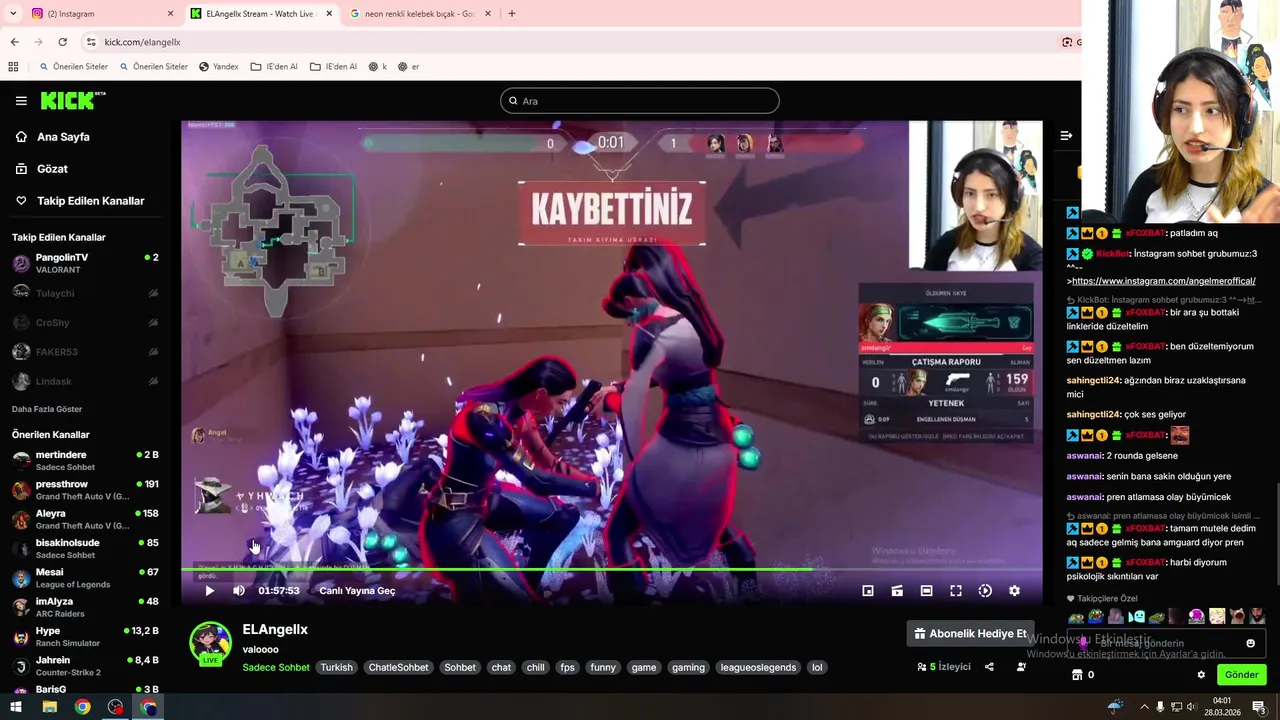Viewport: 1280px width, 720px height.
Task: Toggle theater mode icon in player
Action: pyautogui.click(x=926, y=591)
